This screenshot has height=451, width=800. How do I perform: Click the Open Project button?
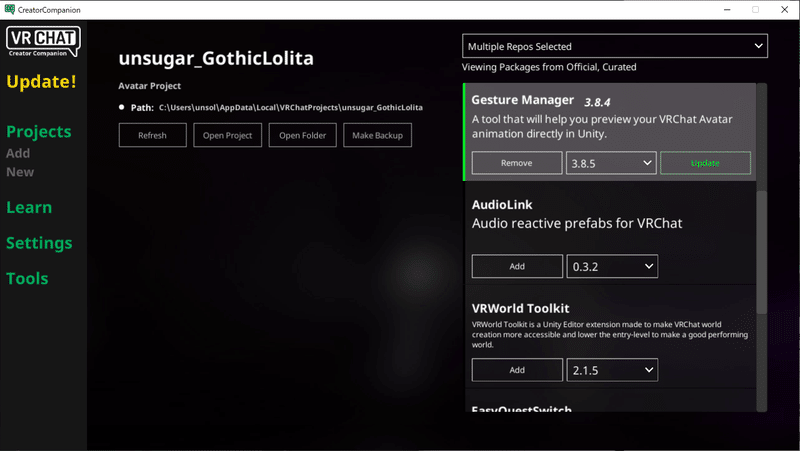[x=228, y=135]
